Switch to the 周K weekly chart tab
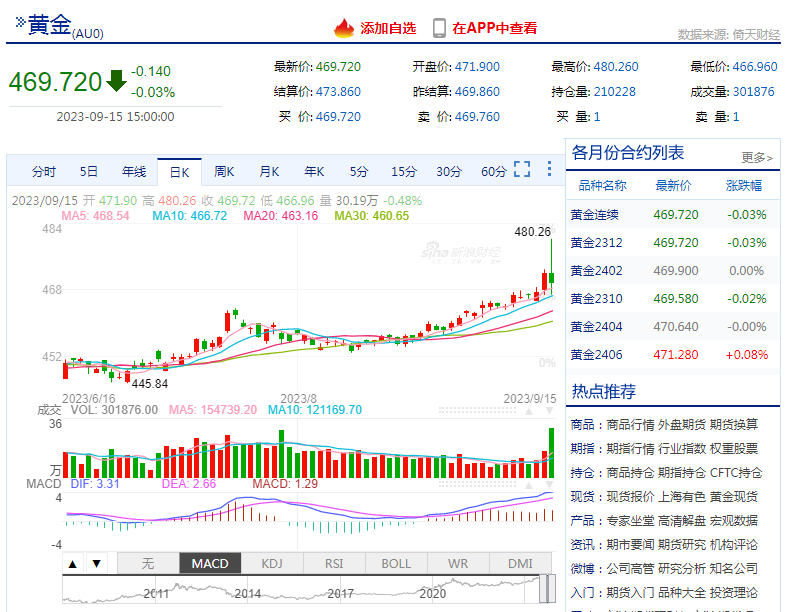 point(223,171)
